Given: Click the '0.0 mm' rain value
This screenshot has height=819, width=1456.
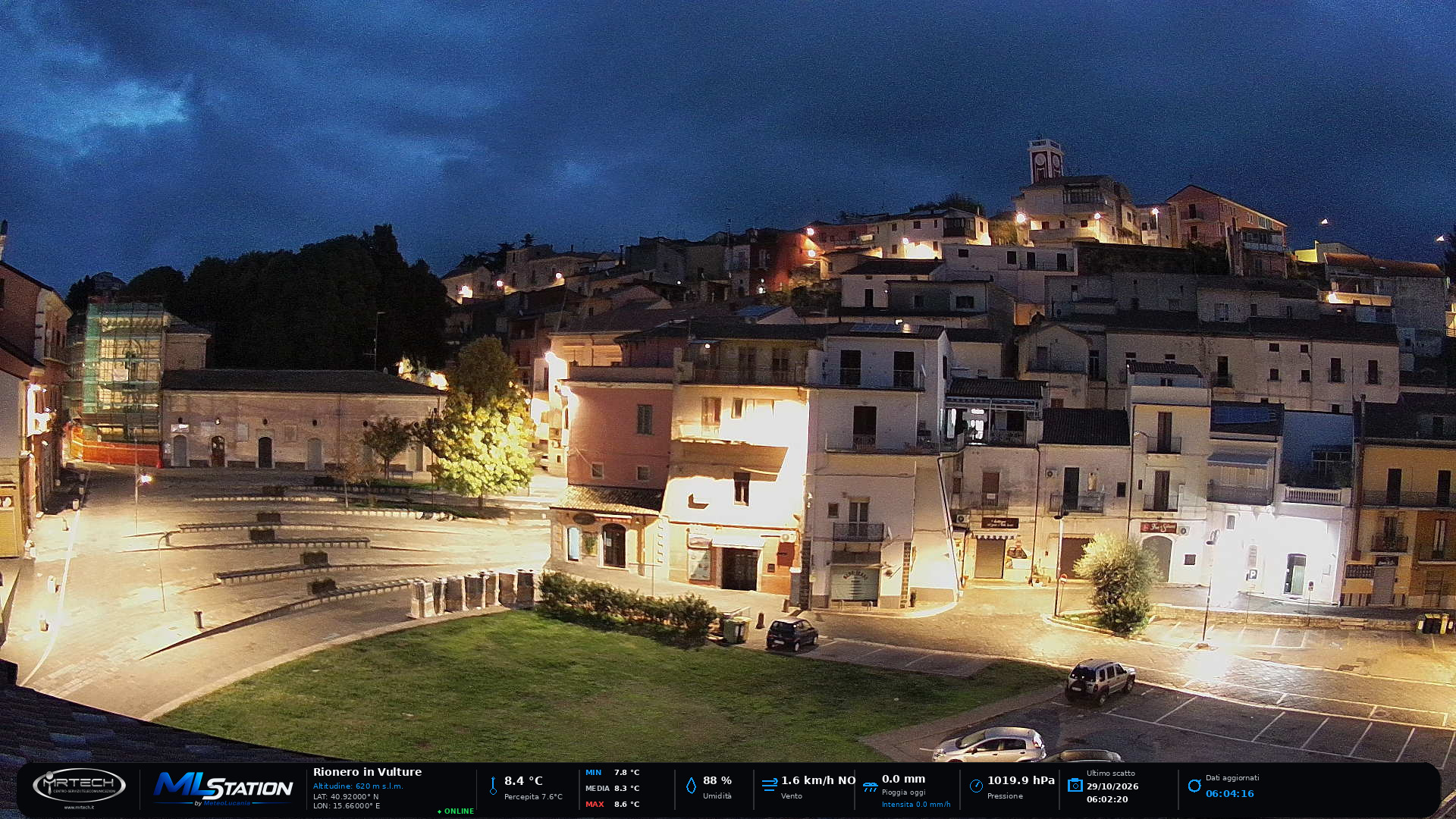Looking at the screenshot, I should 903,779.
